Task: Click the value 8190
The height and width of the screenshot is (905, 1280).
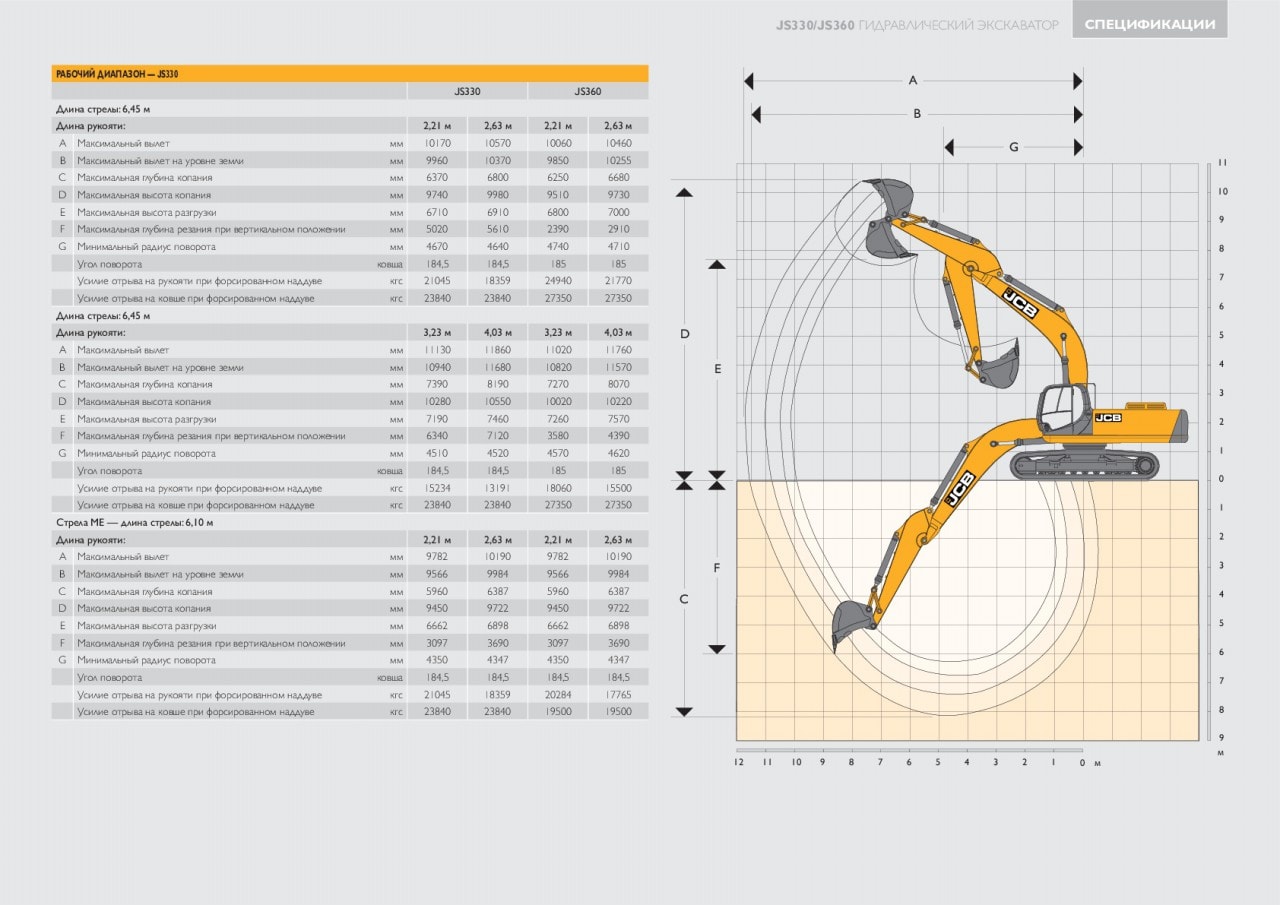Action: tap(497, 384)
